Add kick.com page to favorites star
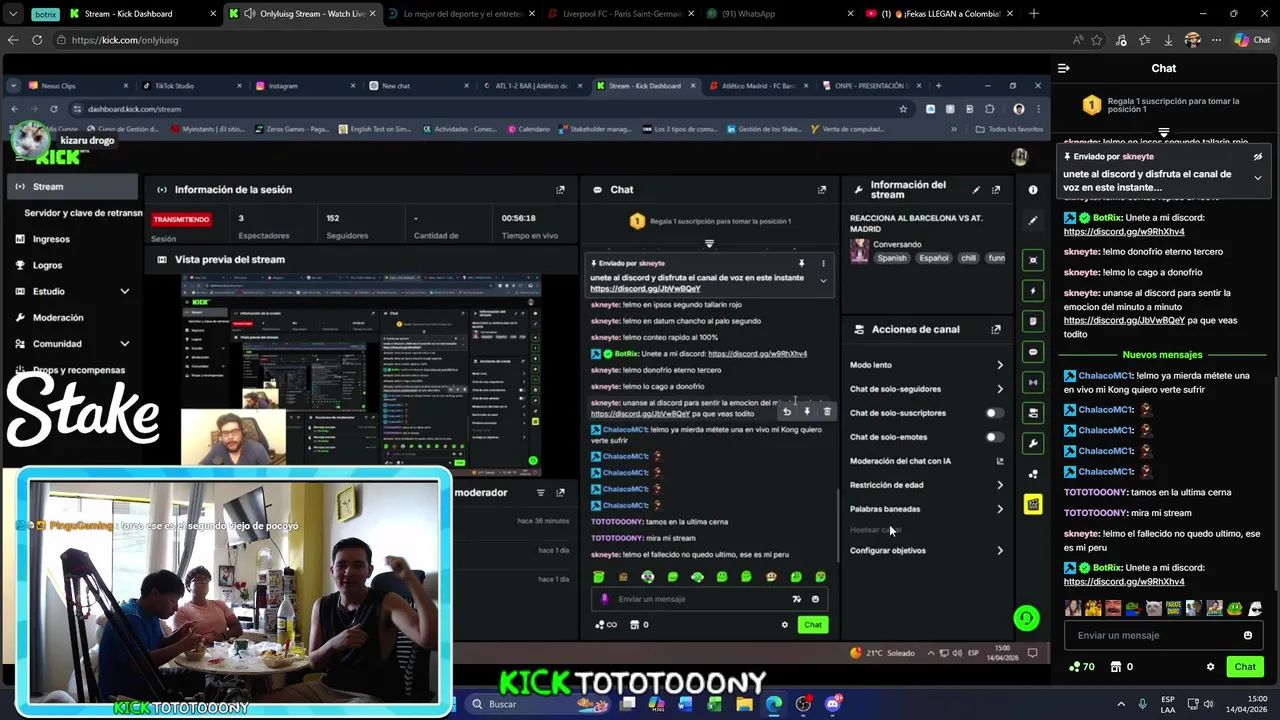The image size is (1280, 720). [x=1097, y=40]
